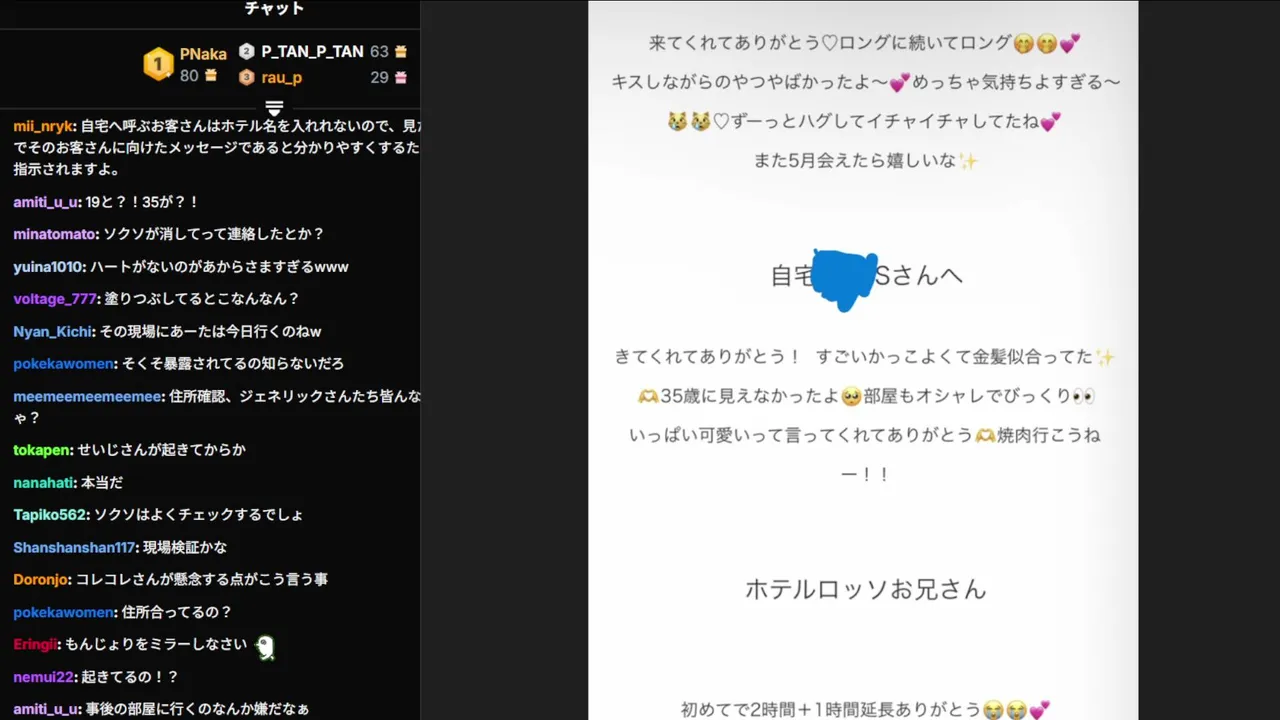Click username Eringii in chat
1280x720 pixels.
pyautogui.click(x=37, y=645)
